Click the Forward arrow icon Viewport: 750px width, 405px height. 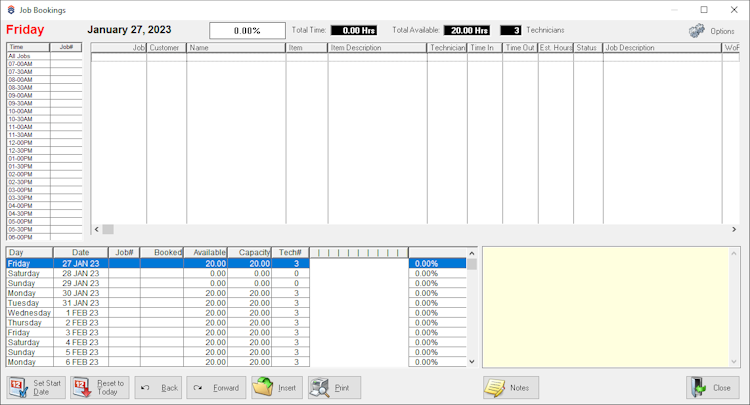(x=198, y=388)
